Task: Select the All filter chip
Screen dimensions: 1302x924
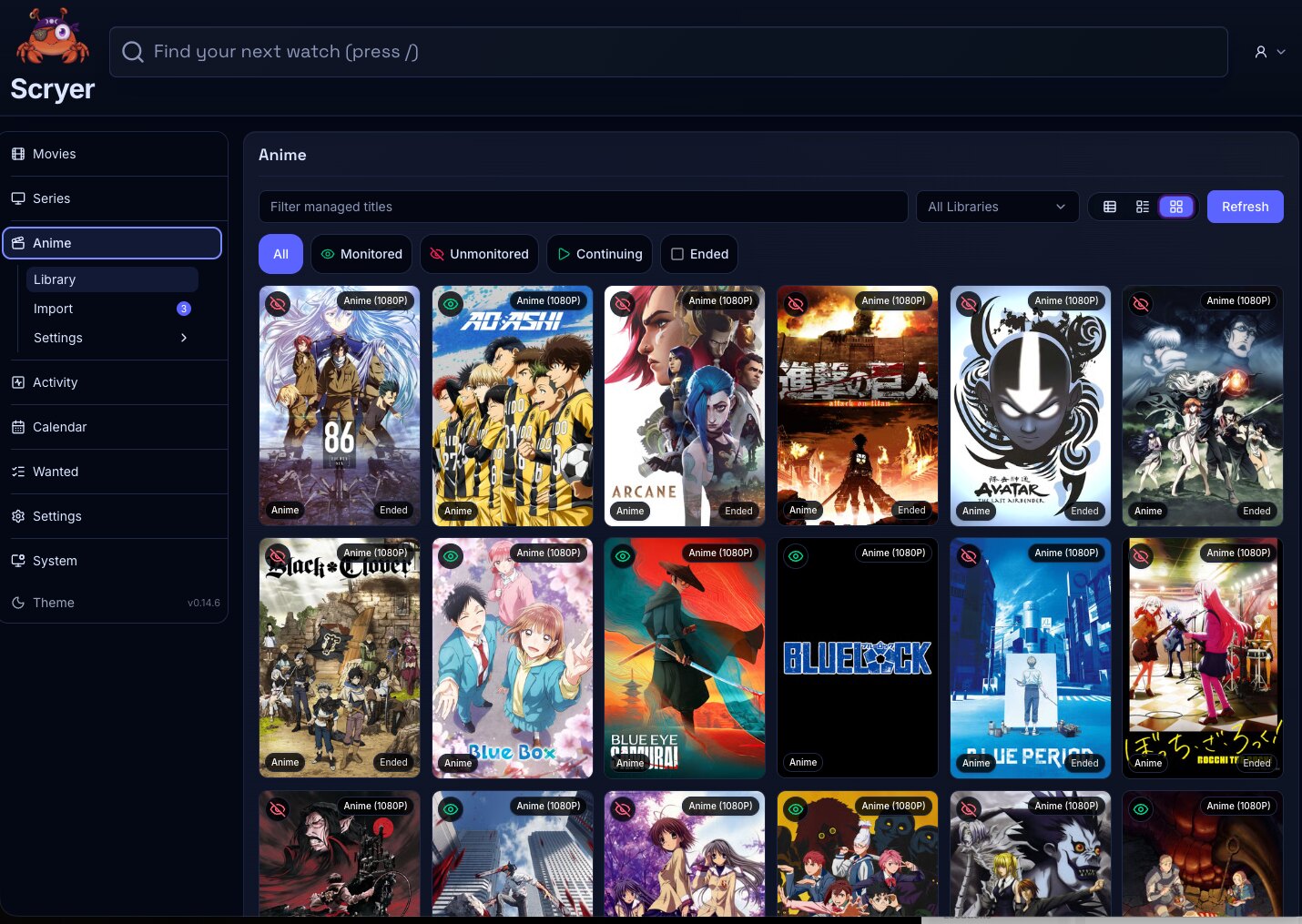Action: (280, 254)
